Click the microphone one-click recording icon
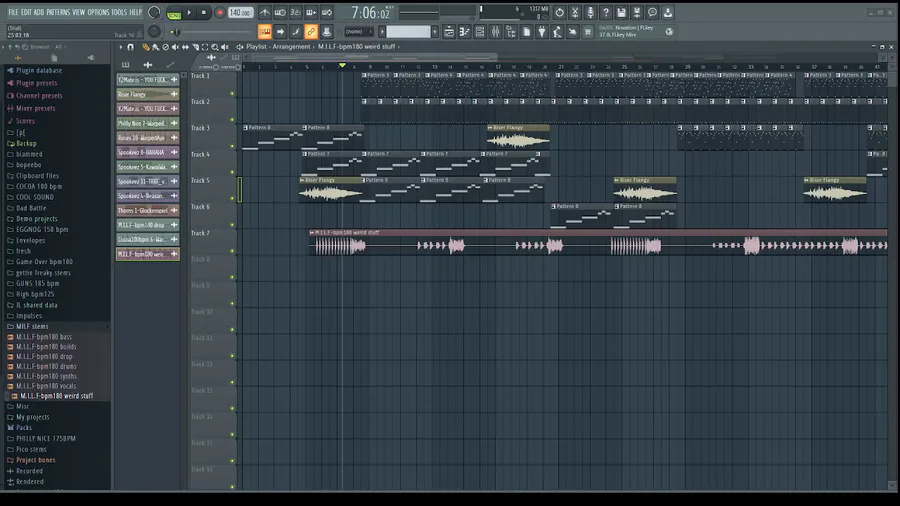 point(590,12)
